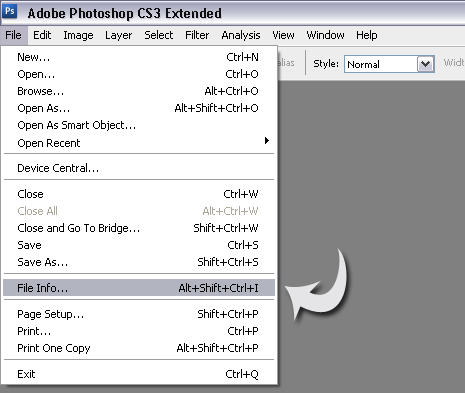
Task: Choose Close with Ctrl+W shortcut
Action: click(139, 194)
